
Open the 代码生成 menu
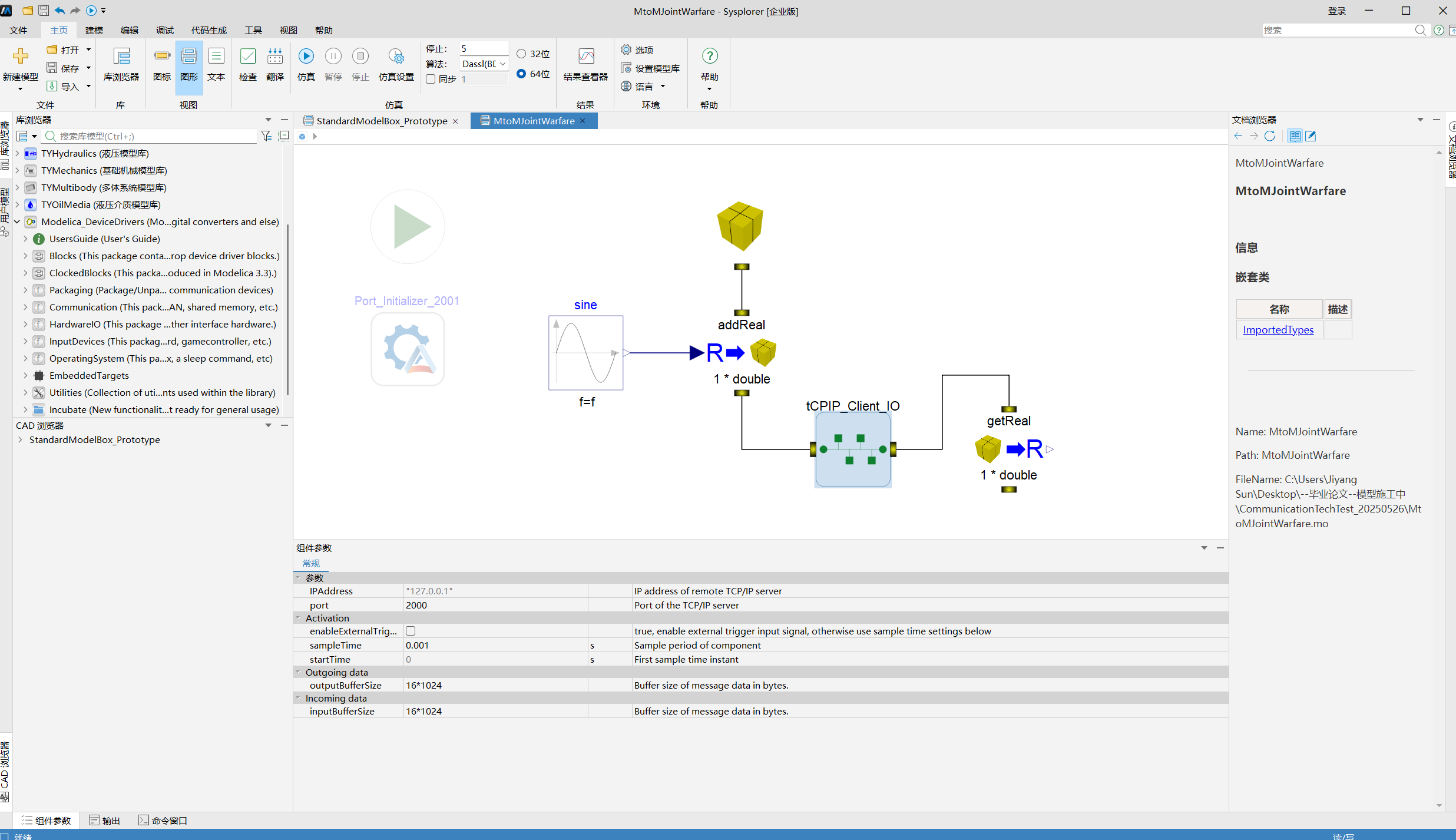[209, 30]
